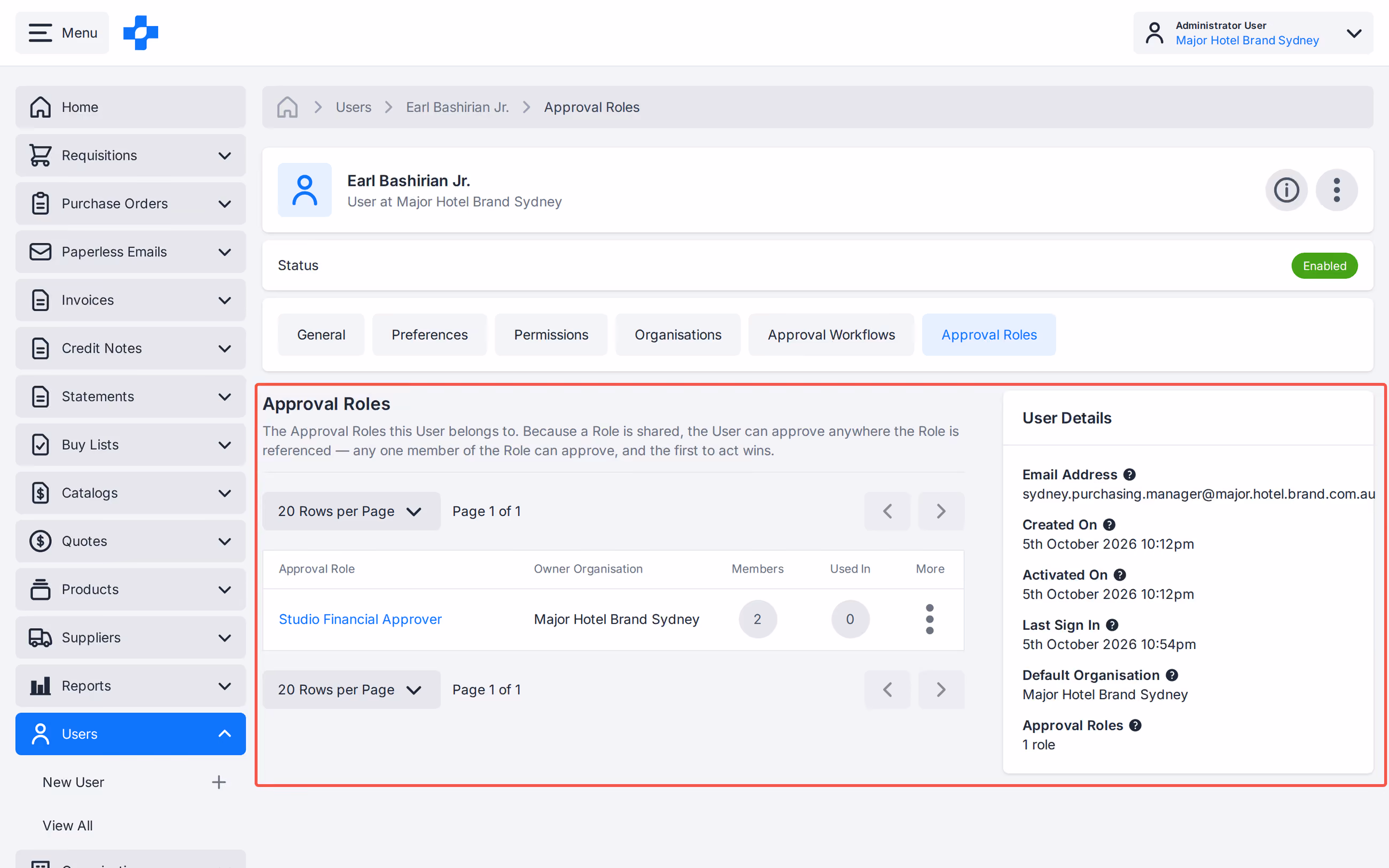Click Default Organisation help icon
Image resolution: width=1389 pixels, height=868 pixels.
1172,675
